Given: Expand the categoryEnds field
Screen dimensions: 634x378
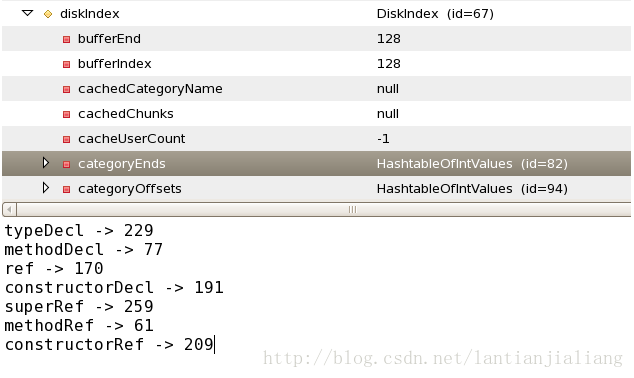Looking at the screenshot, I should tap(46, 163).
